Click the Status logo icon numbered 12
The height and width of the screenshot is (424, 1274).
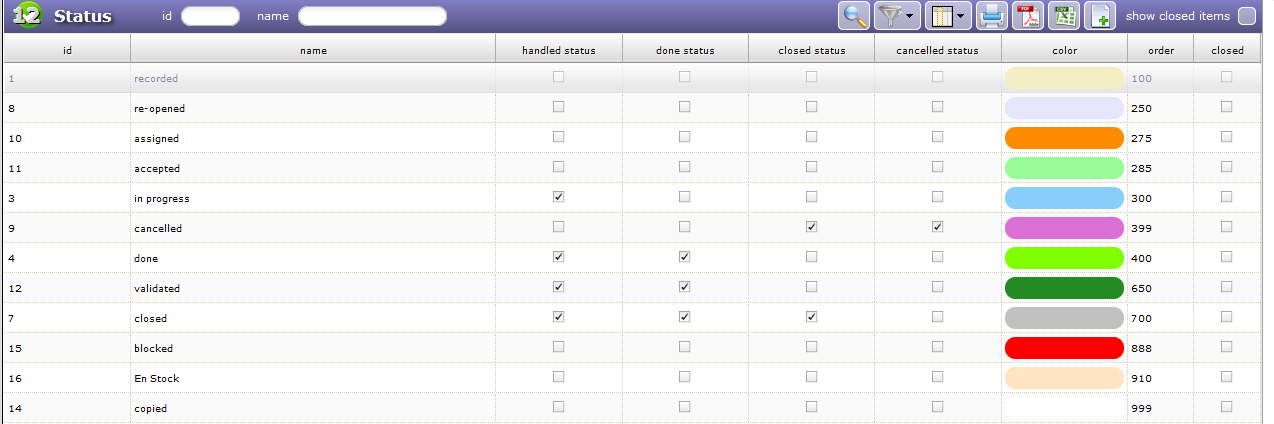[x=26, y=16]
